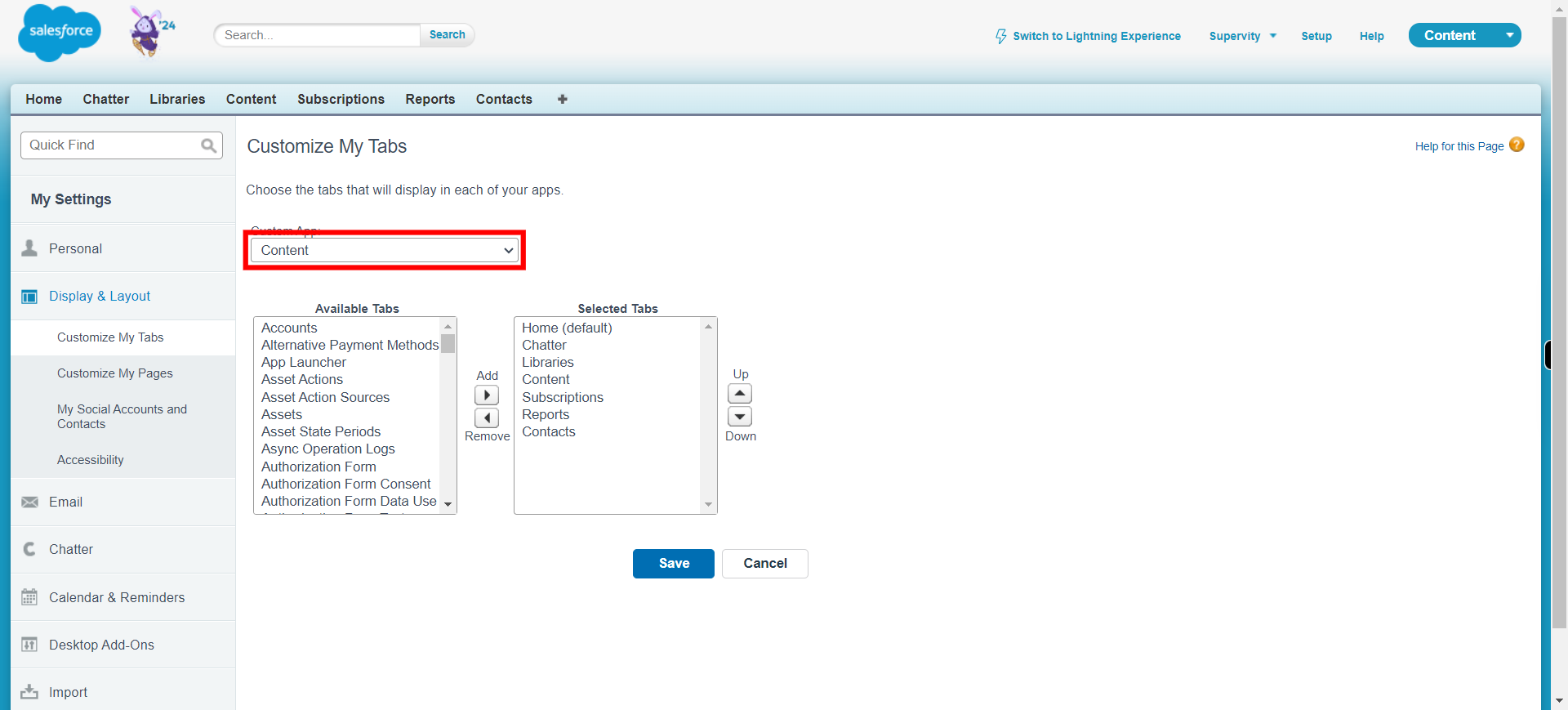Click the Available Tabs list scrollbar down arrow
The height and width of the screenshot is (710, 1568).
click(448, 505)
